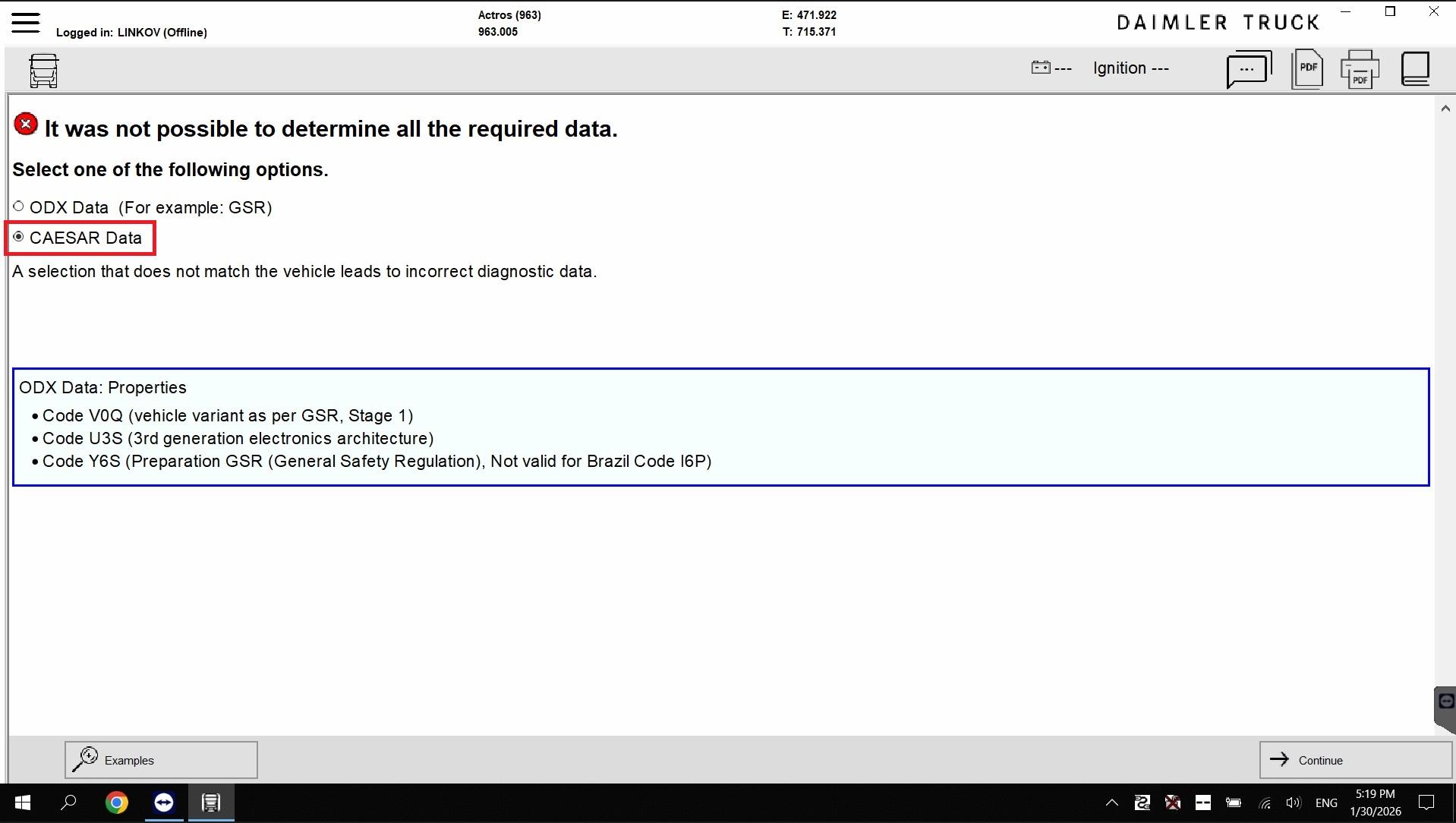
Task: Click the network Wi-Fi tray icon
Action: pyautogui.click(x=1264, y=803)
